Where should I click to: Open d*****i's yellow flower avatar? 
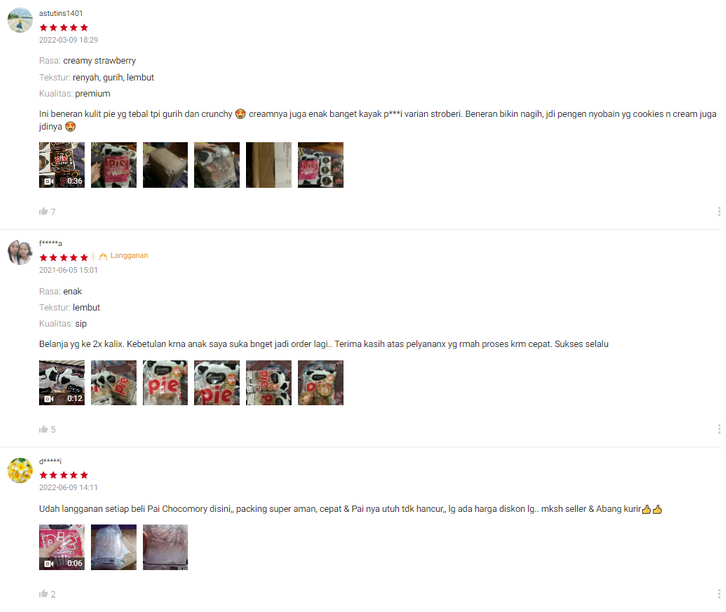(20, 470)
